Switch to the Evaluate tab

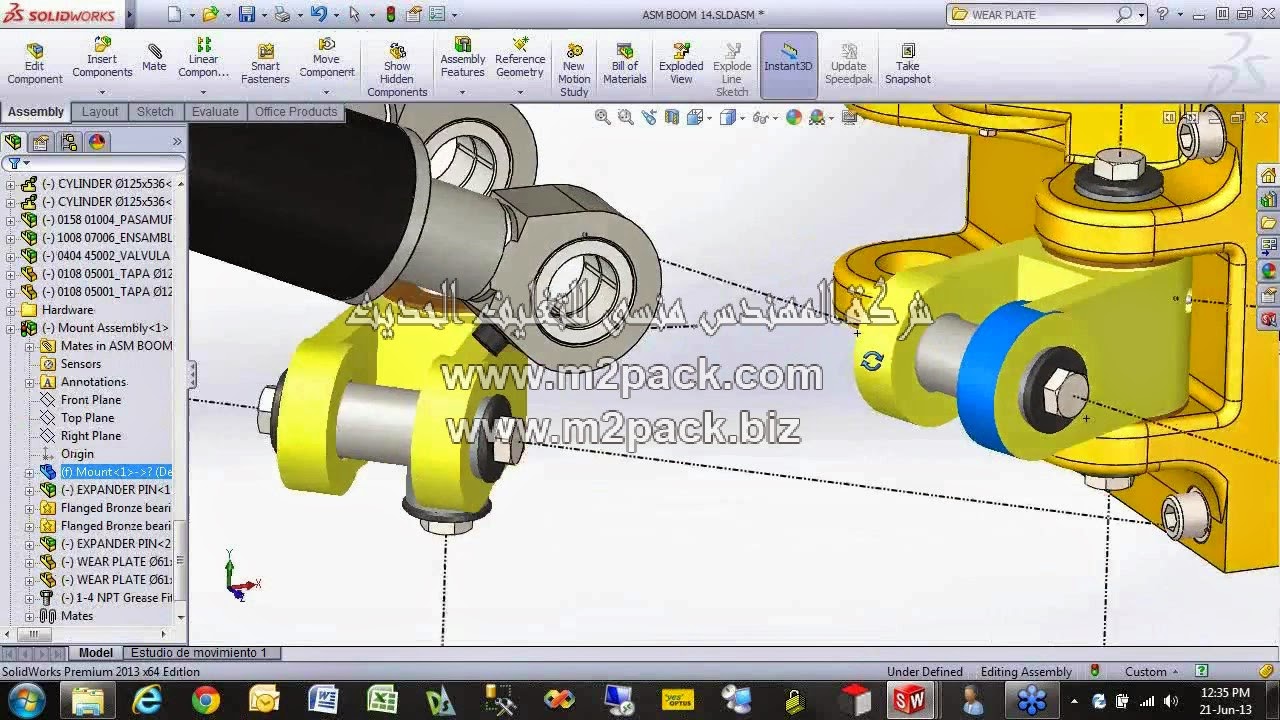click(215, 112)
